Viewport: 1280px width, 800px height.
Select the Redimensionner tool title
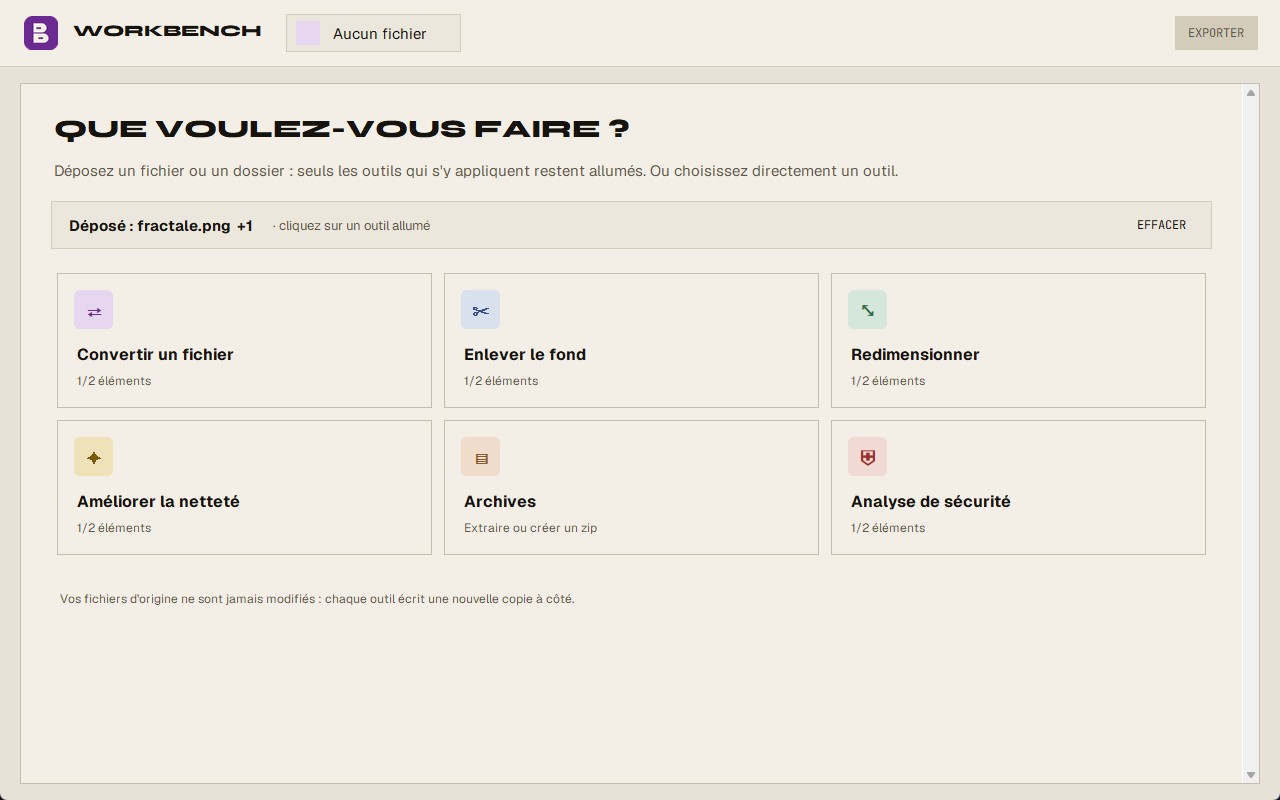click(x=915, y=355)
